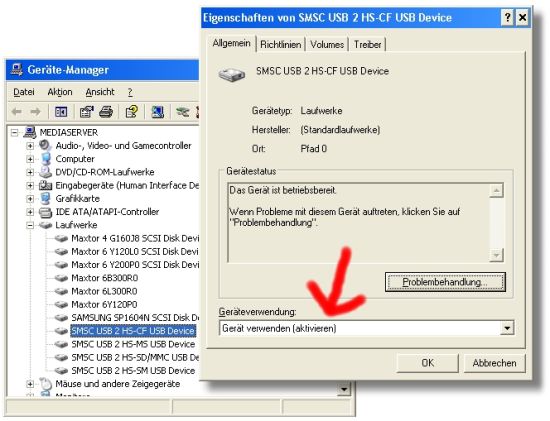Expand the Grafikkarte node
The image size is (550, 421).
tap(30, 199)
